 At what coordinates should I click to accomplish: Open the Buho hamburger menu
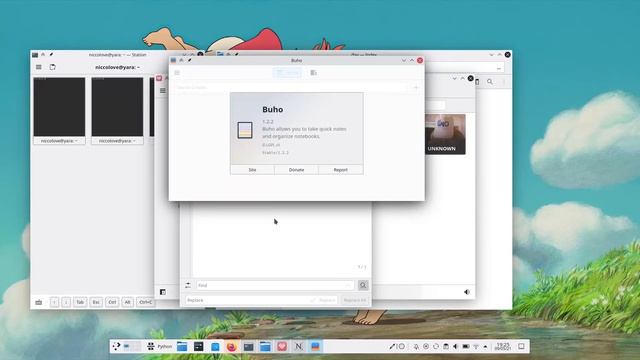[x=177, y=73]
